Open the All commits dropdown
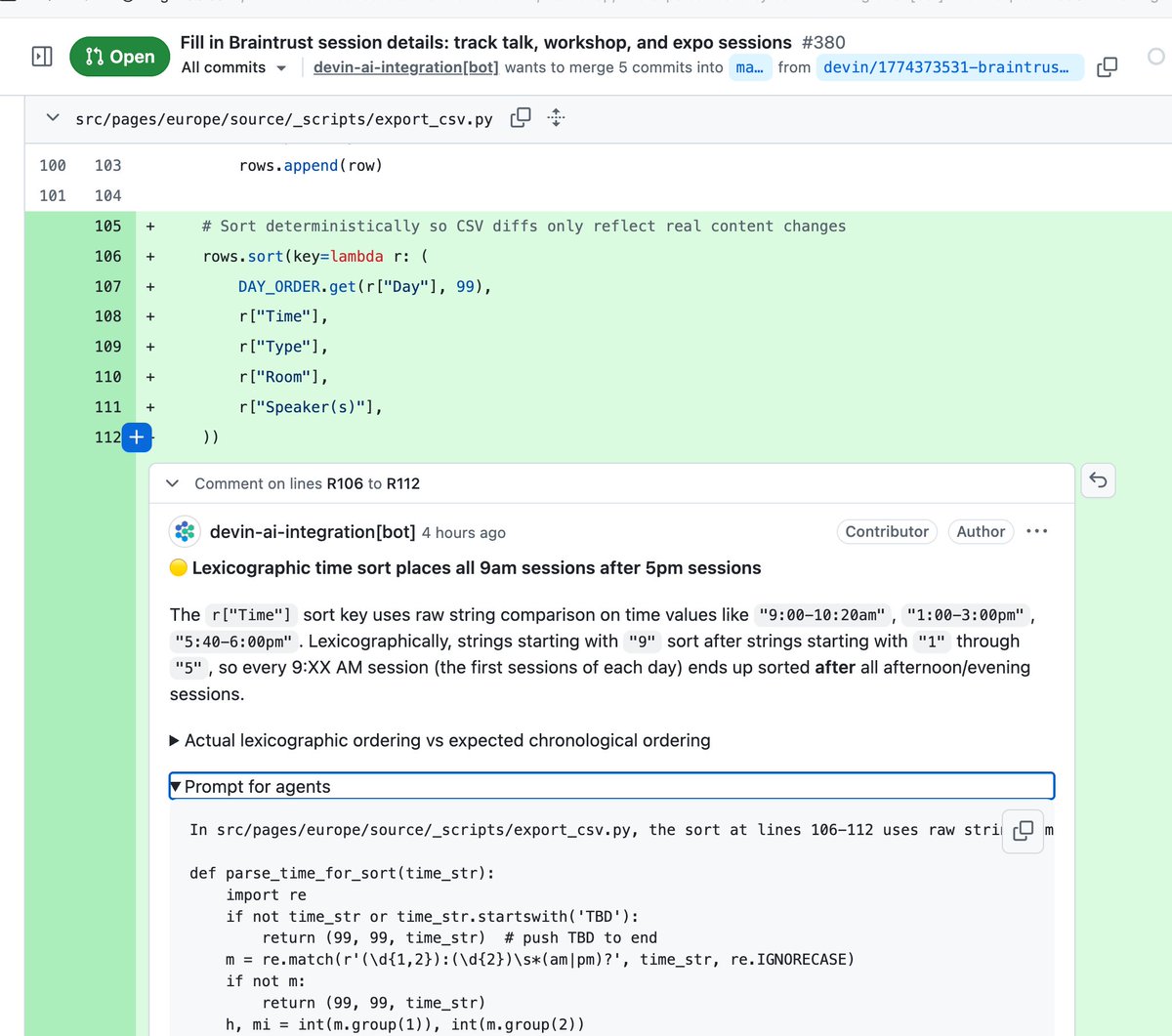The height and width of the screenshot is (1036, 1172). point(233,67)
